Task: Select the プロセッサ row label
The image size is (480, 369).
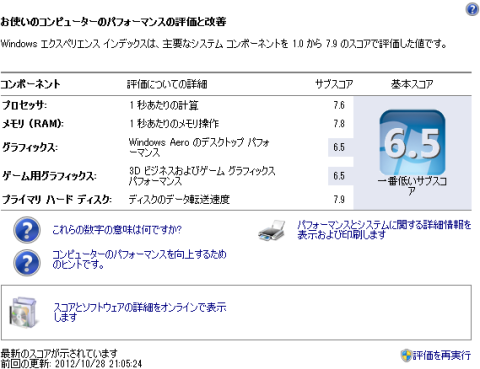Action: 24,105
